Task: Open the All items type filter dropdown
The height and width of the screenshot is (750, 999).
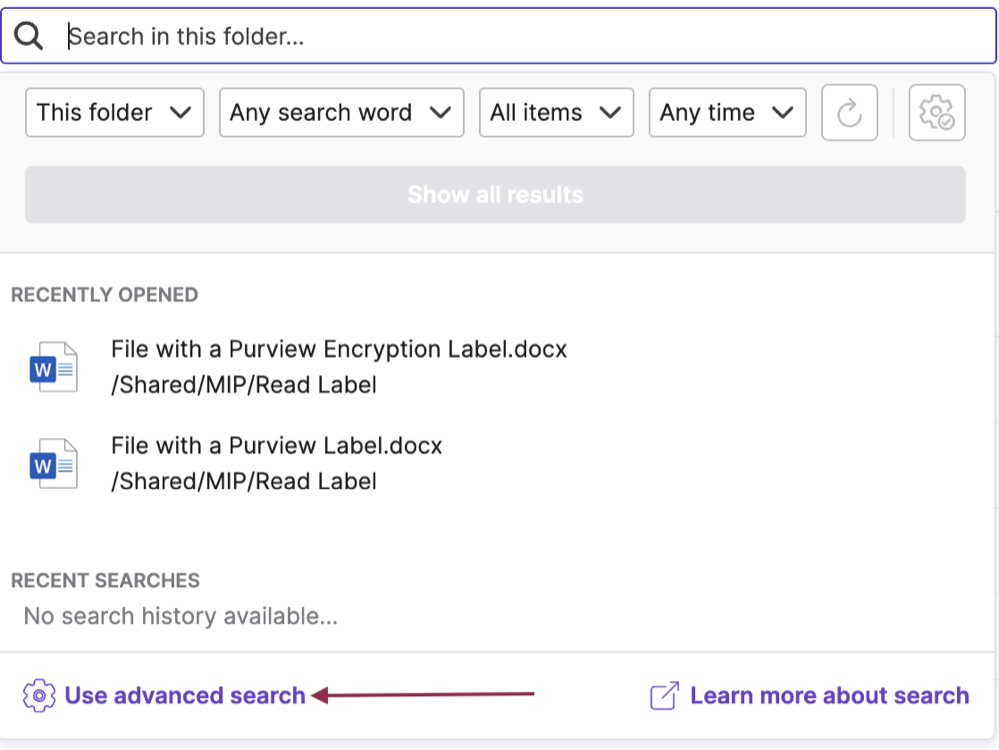Action: (x=556, y=112)
